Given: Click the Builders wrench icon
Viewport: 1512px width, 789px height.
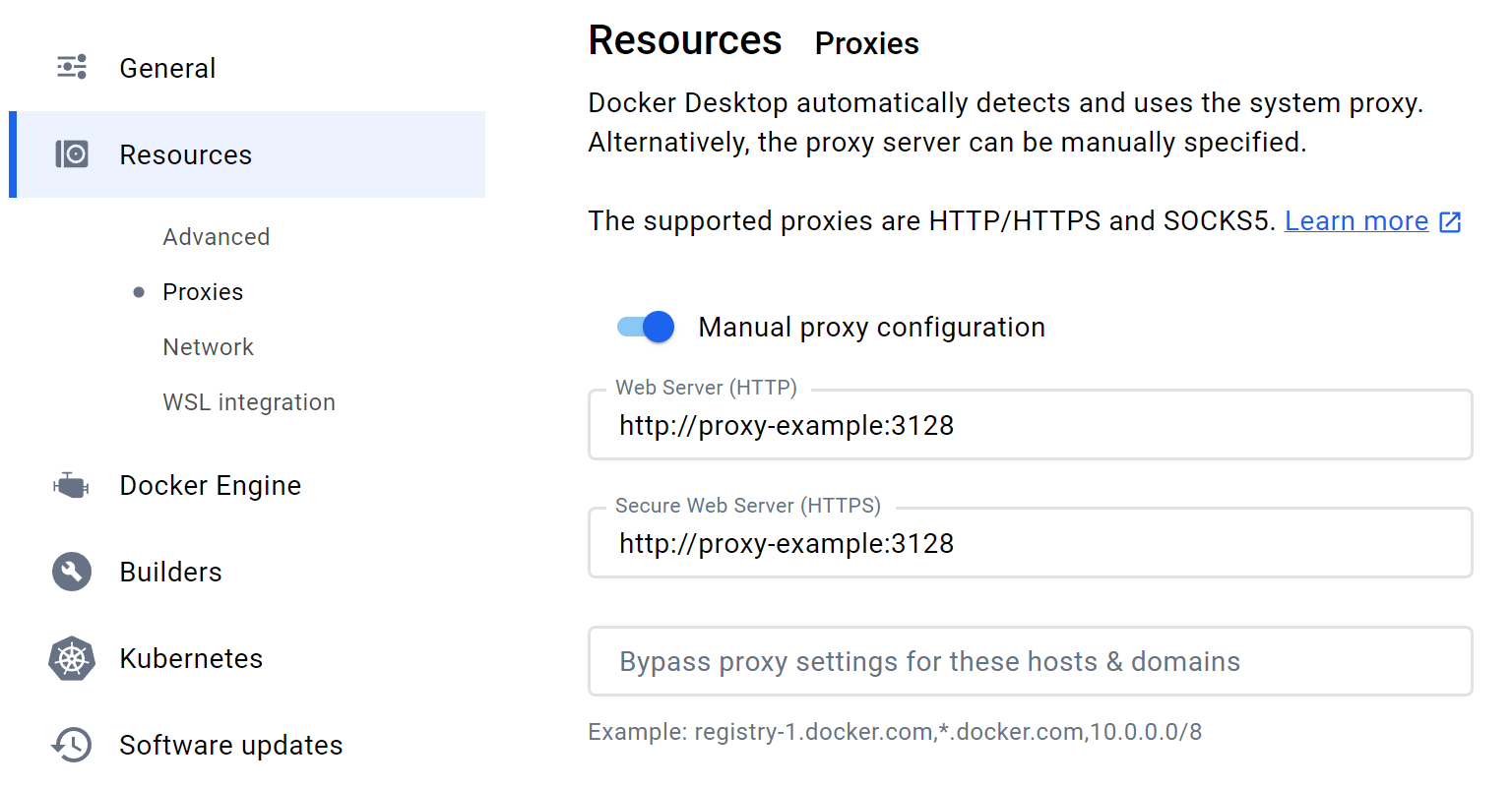Looking at the screenshot, I should coord(72,572).
